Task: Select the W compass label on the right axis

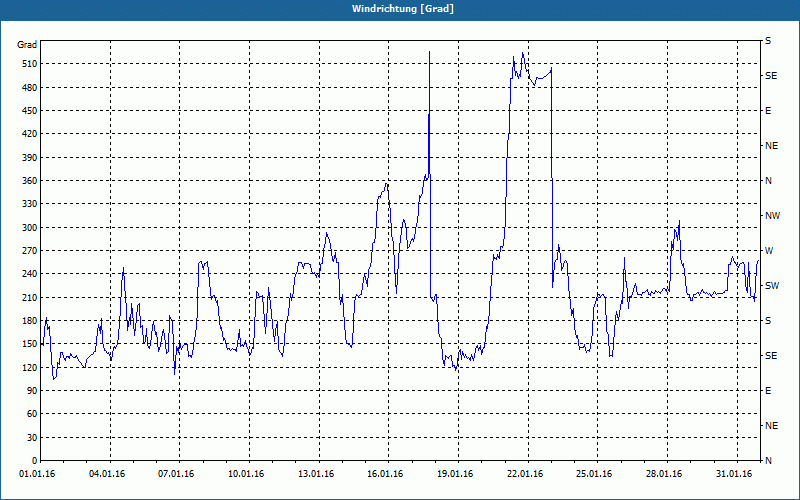Action: tap(769, 251)
